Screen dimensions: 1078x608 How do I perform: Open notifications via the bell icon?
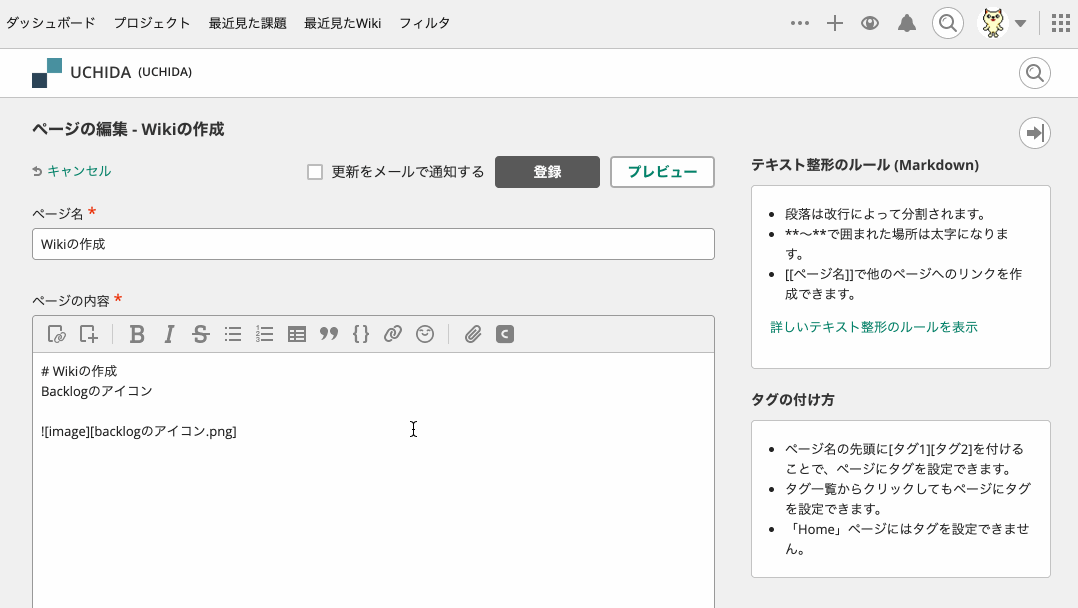tap(907, 23)
